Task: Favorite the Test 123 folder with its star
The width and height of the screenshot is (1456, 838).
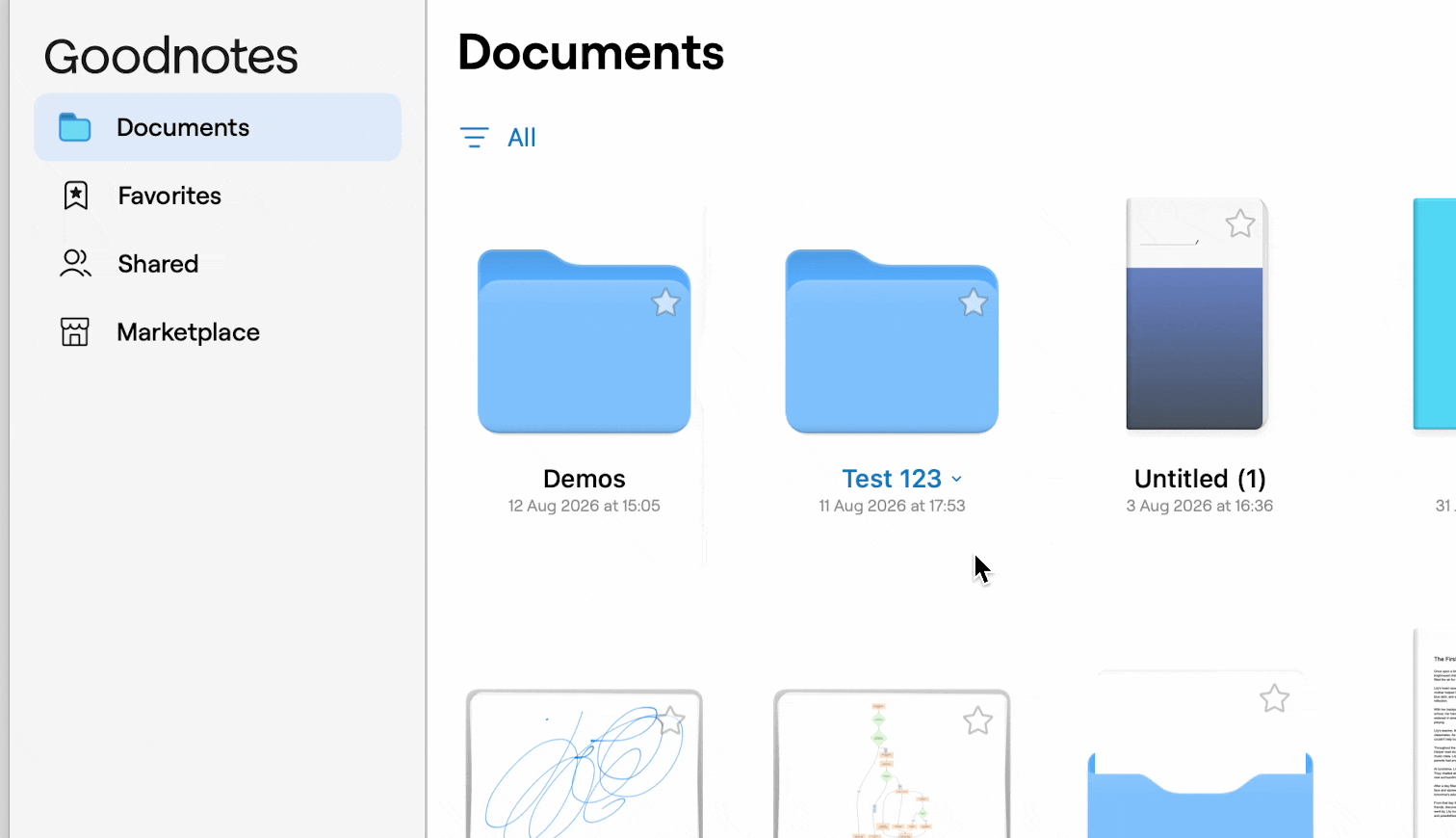Action: 974,302
